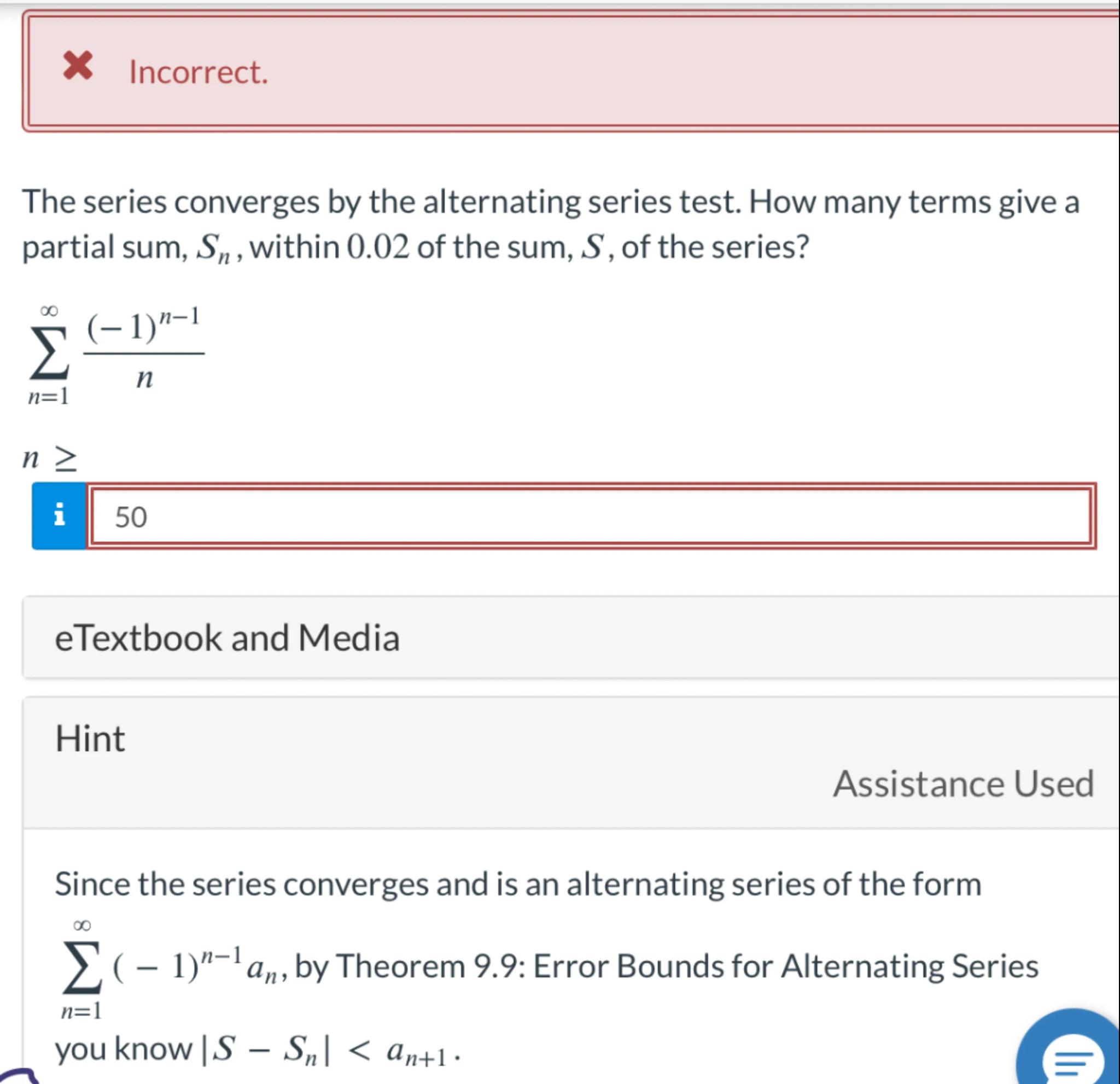Collapse the Hint section header
The image size is (1120, 1084).
(x=90, y=738)
